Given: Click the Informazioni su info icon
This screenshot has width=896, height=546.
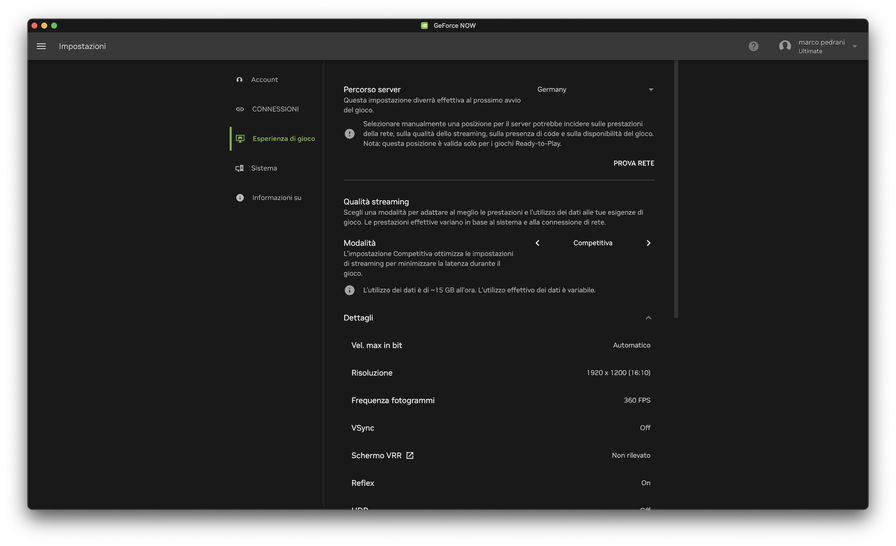Looking at the screenshot, I should coord(240,198).
